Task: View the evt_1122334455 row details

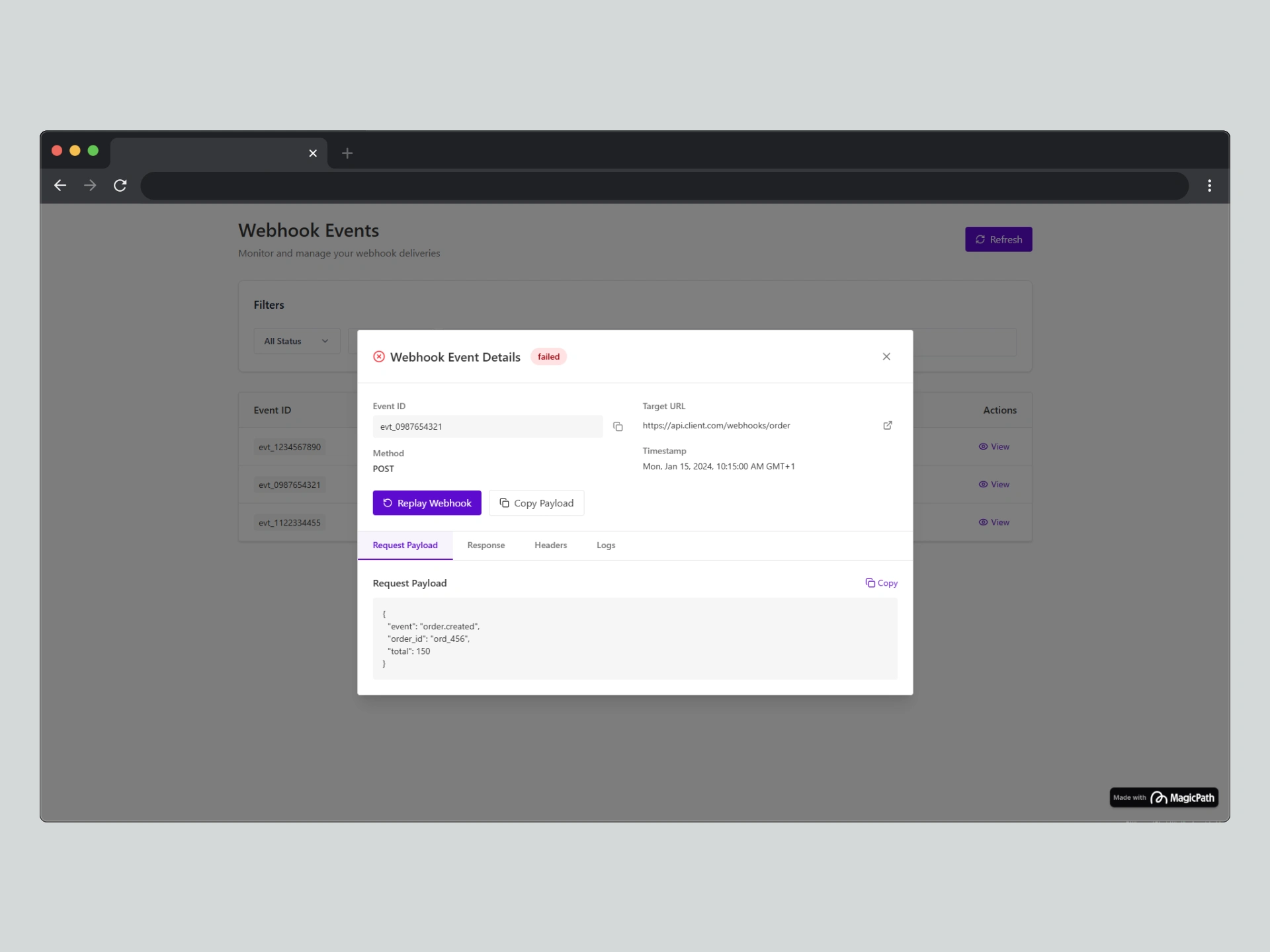Action: (994, 522)
